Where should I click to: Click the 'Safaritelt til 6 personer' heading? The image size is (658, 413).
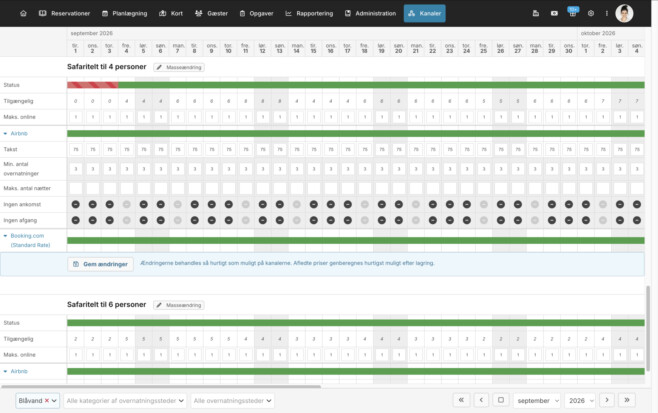tap(107, 305)
